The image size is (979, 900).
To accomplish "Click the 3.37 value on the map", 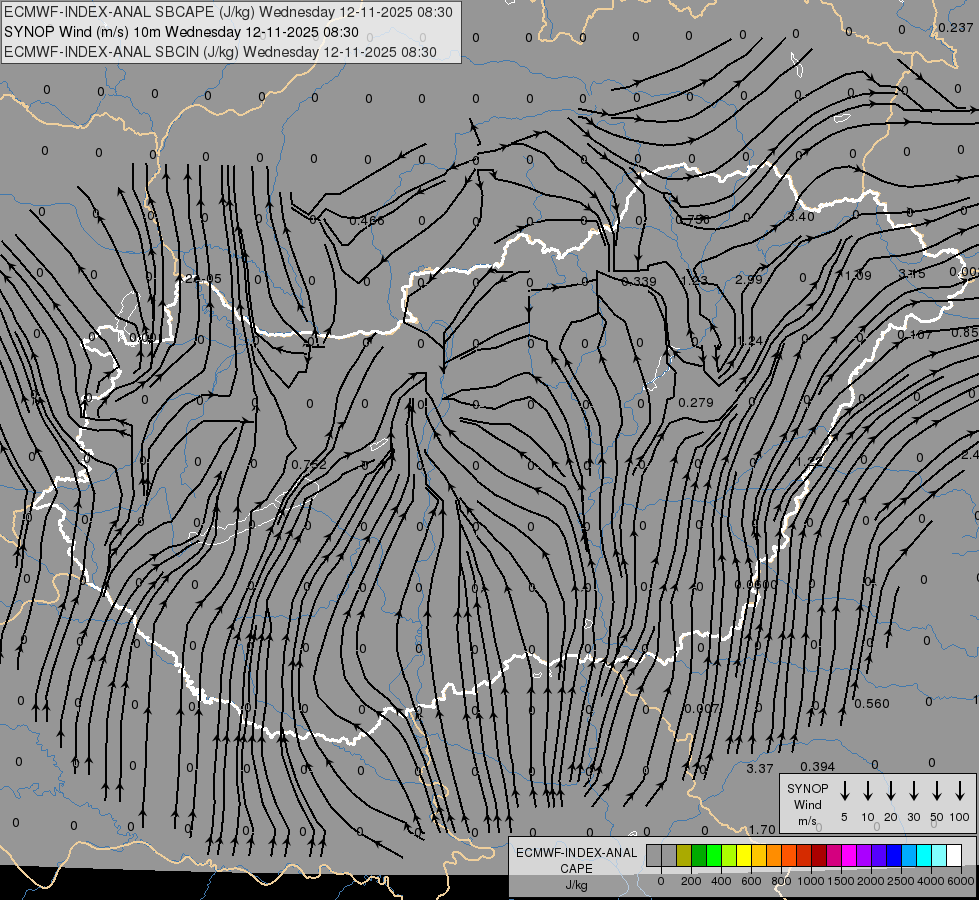I will pyautogui.click(x=760, y=769).
